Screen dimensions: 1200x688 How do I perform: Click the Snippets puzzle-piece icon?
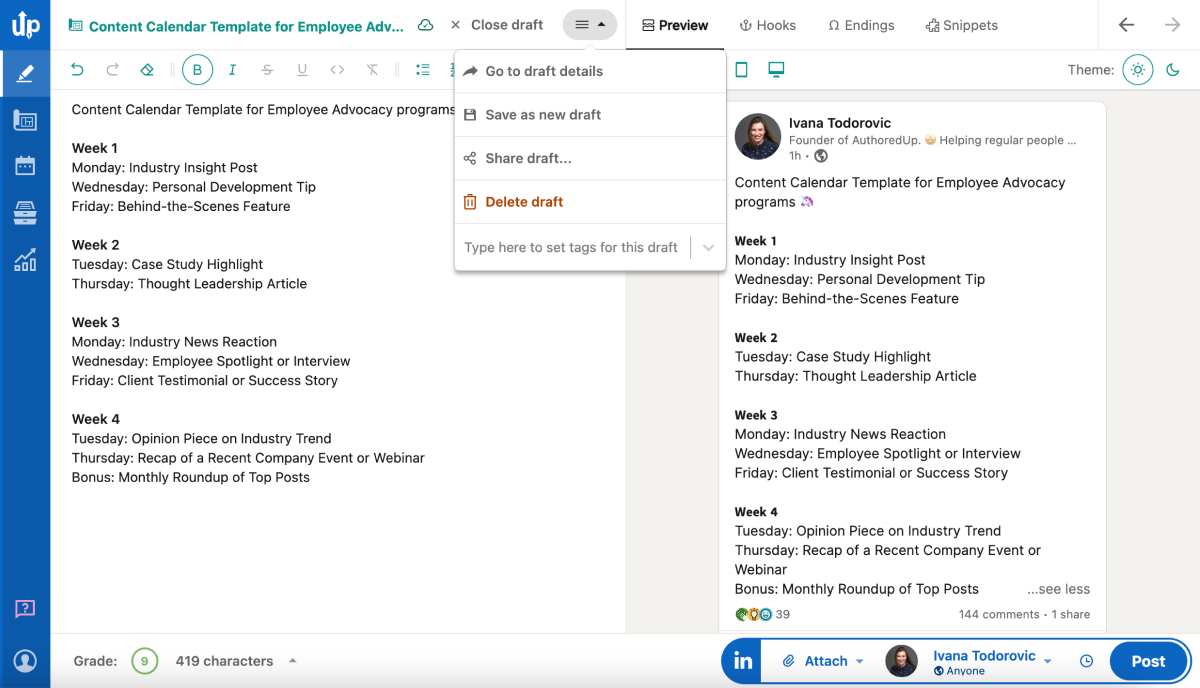click(932, 25)
